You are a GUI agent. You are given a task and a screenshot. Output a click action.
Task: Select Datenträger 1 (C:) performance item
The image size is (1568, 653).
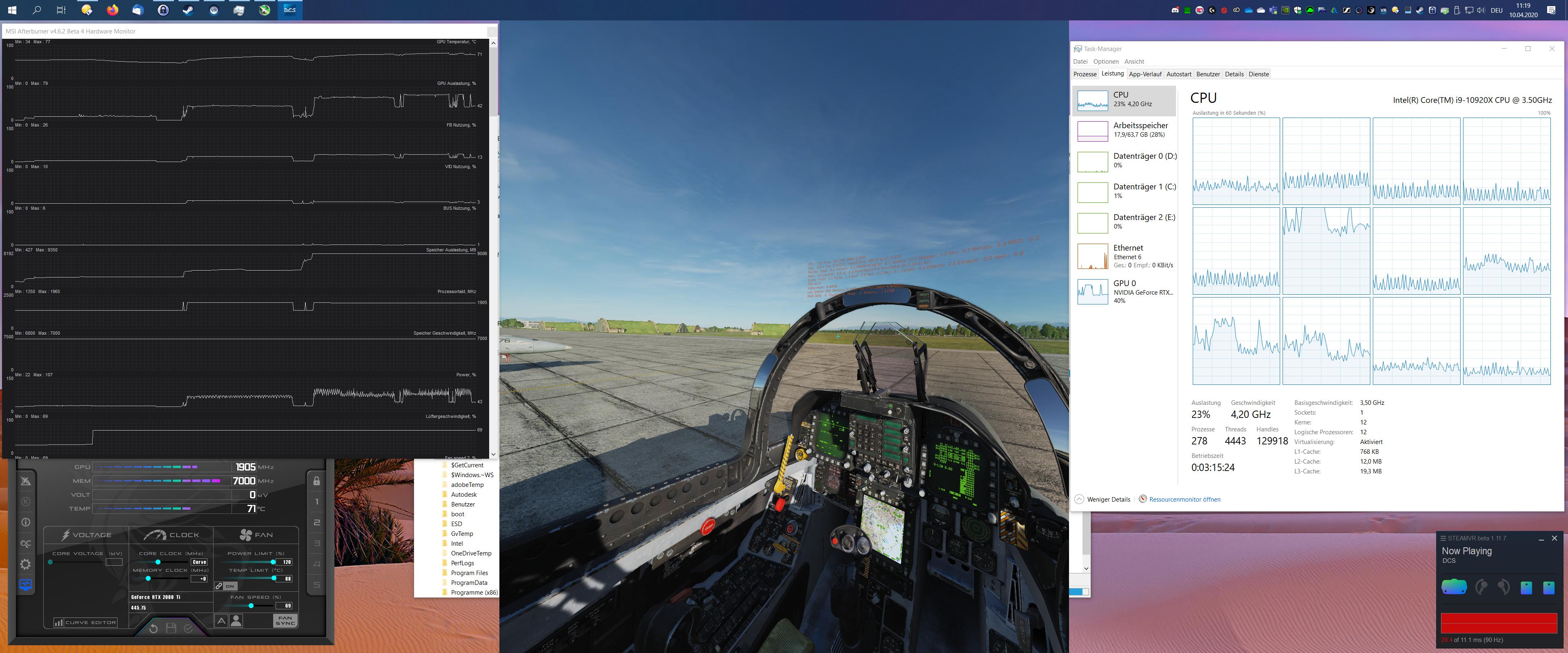tap(1125, 192)
